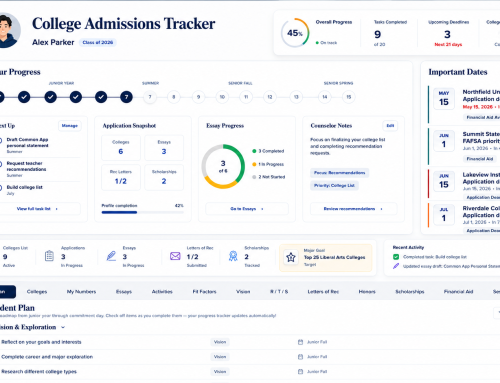Select timeline step 8
The height and width of the screenshot is (383, 500).
pos(173,97)
